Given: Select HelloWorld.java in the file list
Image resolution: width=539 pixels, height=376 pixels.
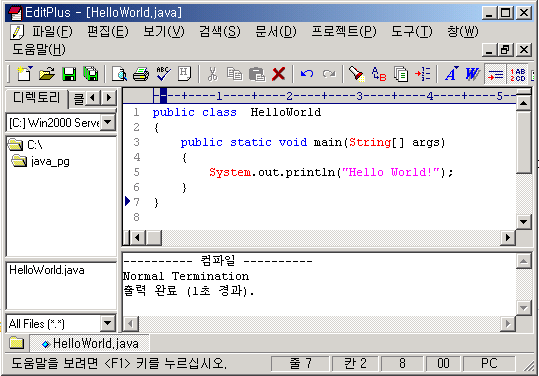Looking at the screenshot, I should [x=47, y=270].
